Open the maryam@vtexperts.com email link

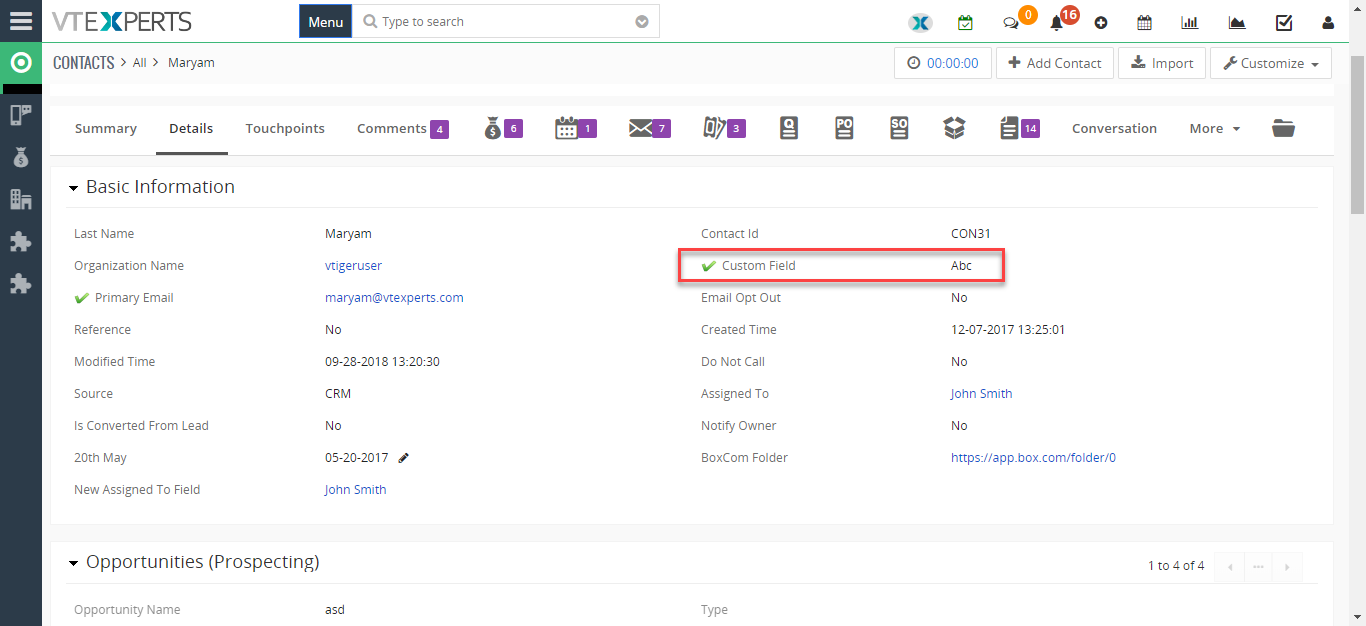[394, 298]
